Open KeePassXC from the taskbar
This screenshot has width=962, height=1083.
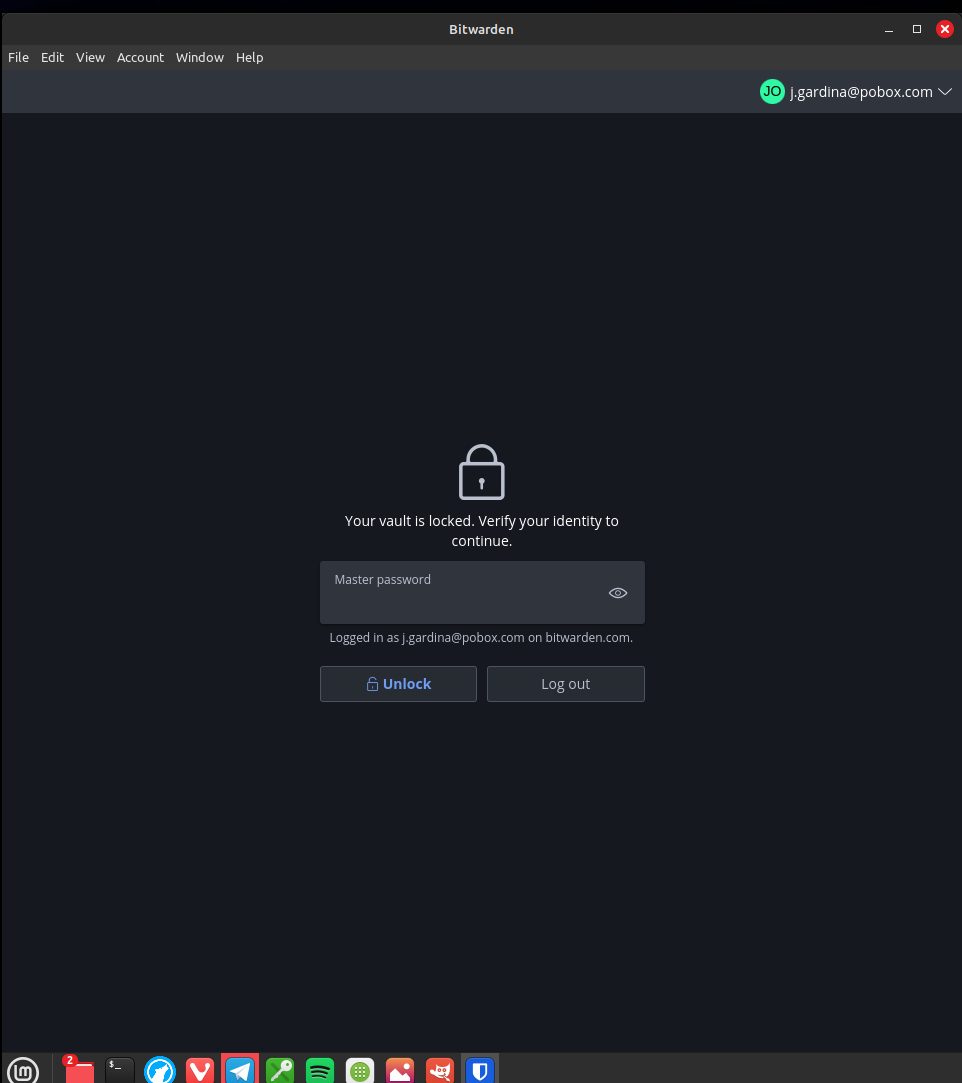279,1069
